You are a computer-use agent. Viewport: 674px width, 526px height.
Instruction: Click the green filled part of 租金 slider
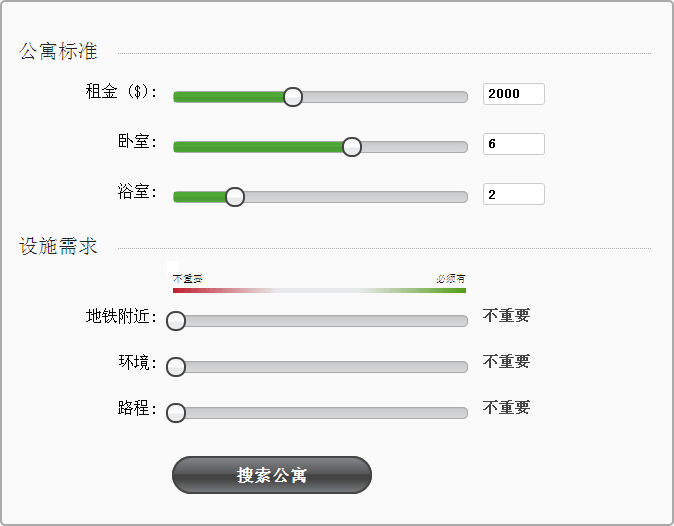pyautogui.click(x=230, y=97)
